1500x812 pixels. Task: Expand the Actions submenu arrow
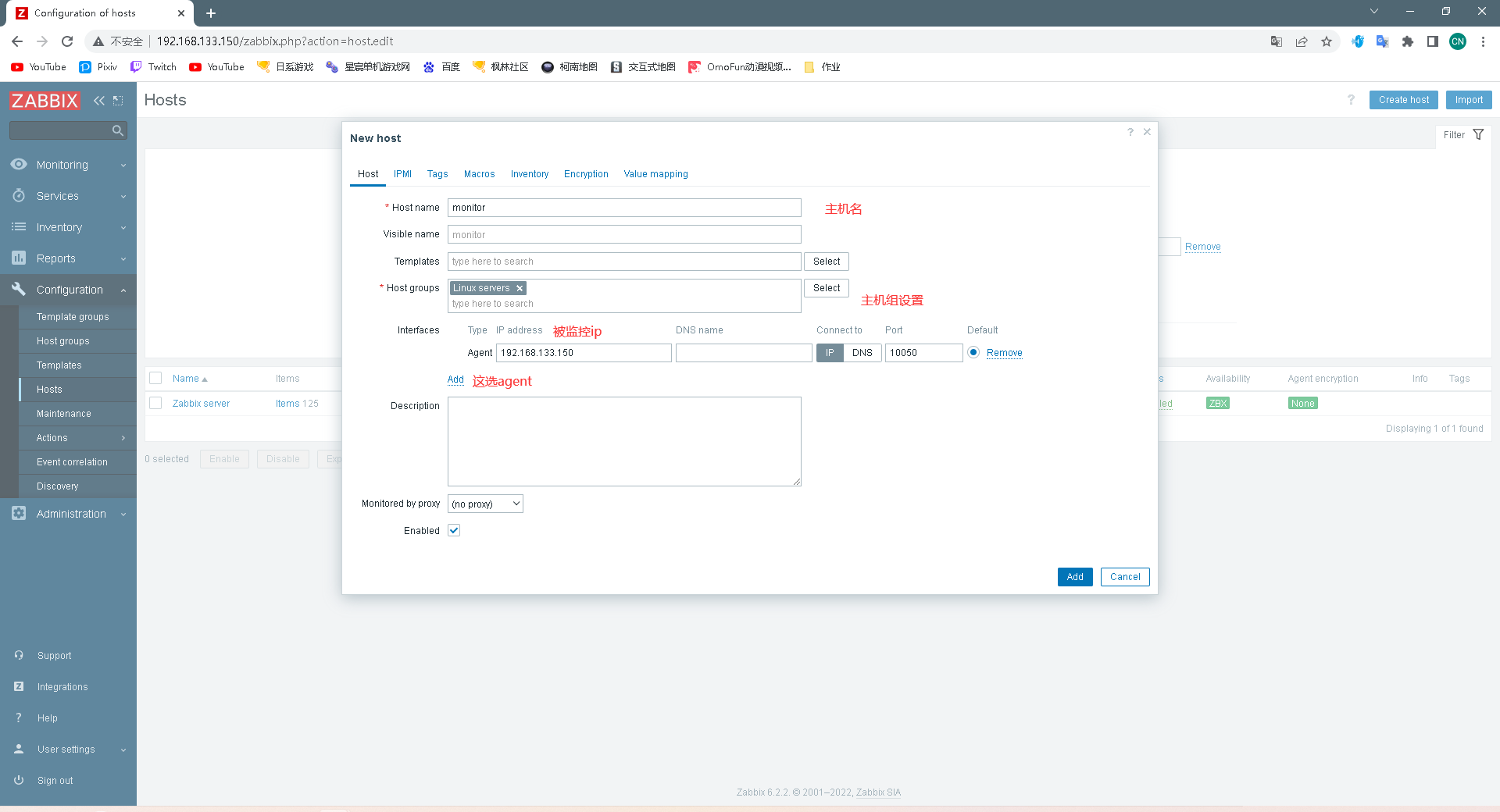123,438
